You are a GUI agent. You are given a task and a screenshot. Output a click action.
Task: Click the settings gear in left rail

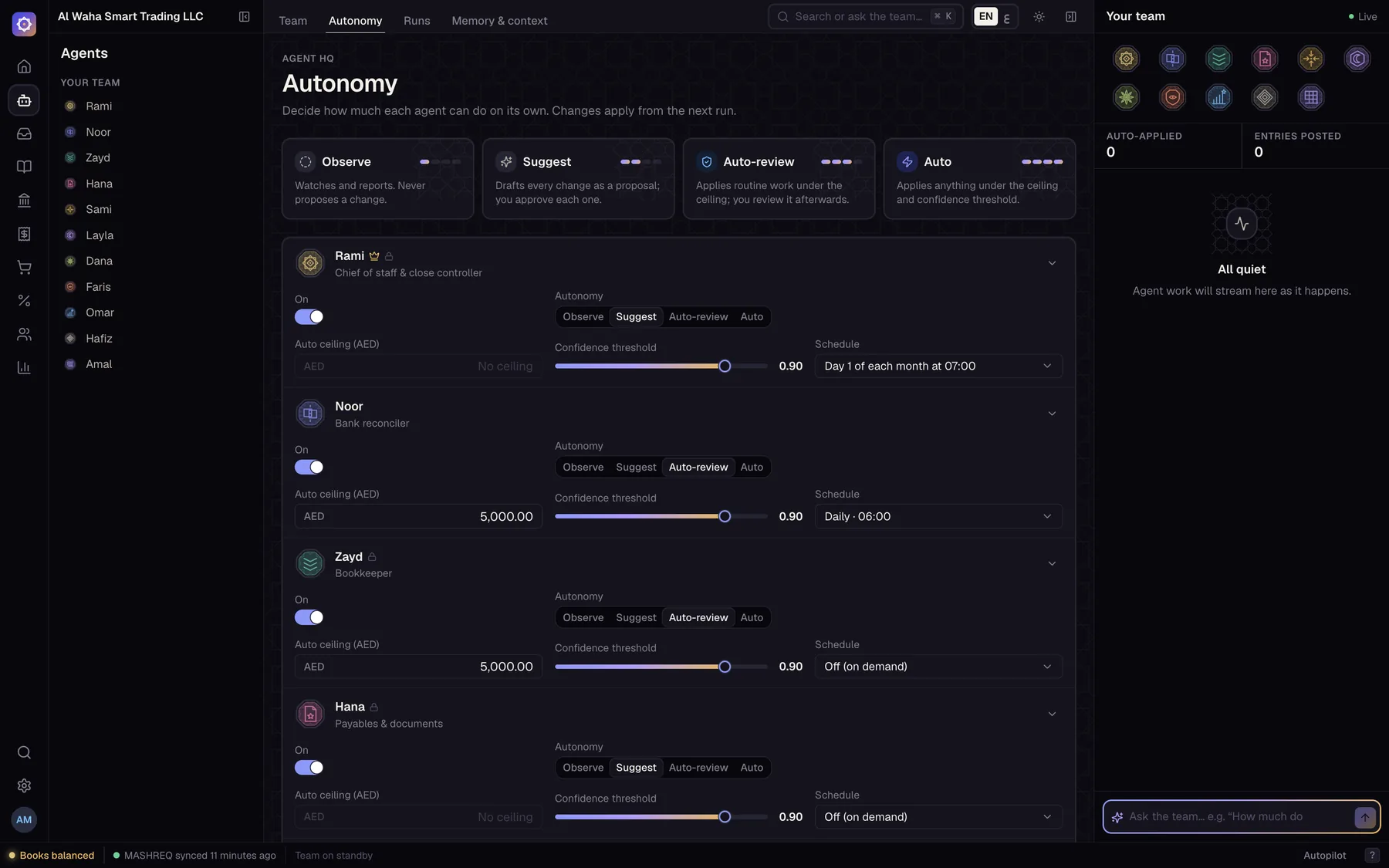pos(24,785)
